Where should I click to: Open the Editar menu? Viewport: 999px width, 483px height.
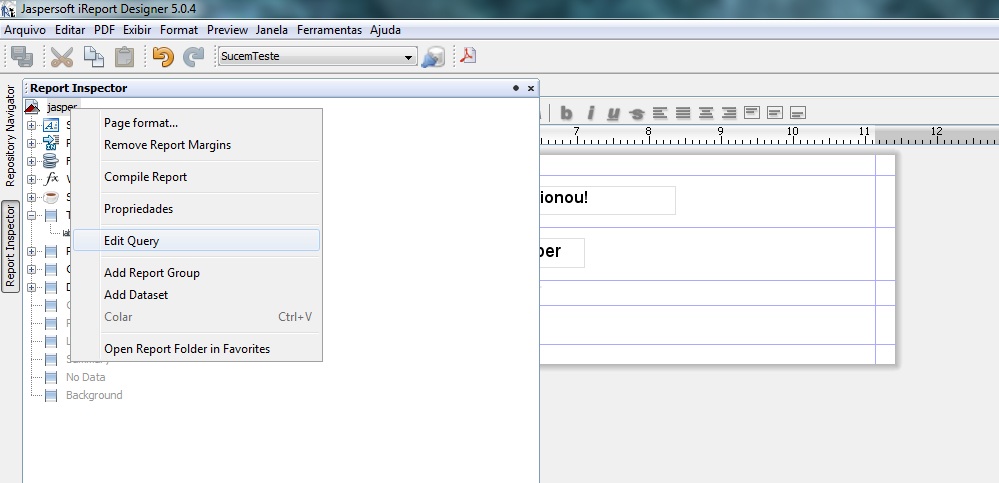pos(70,30)
